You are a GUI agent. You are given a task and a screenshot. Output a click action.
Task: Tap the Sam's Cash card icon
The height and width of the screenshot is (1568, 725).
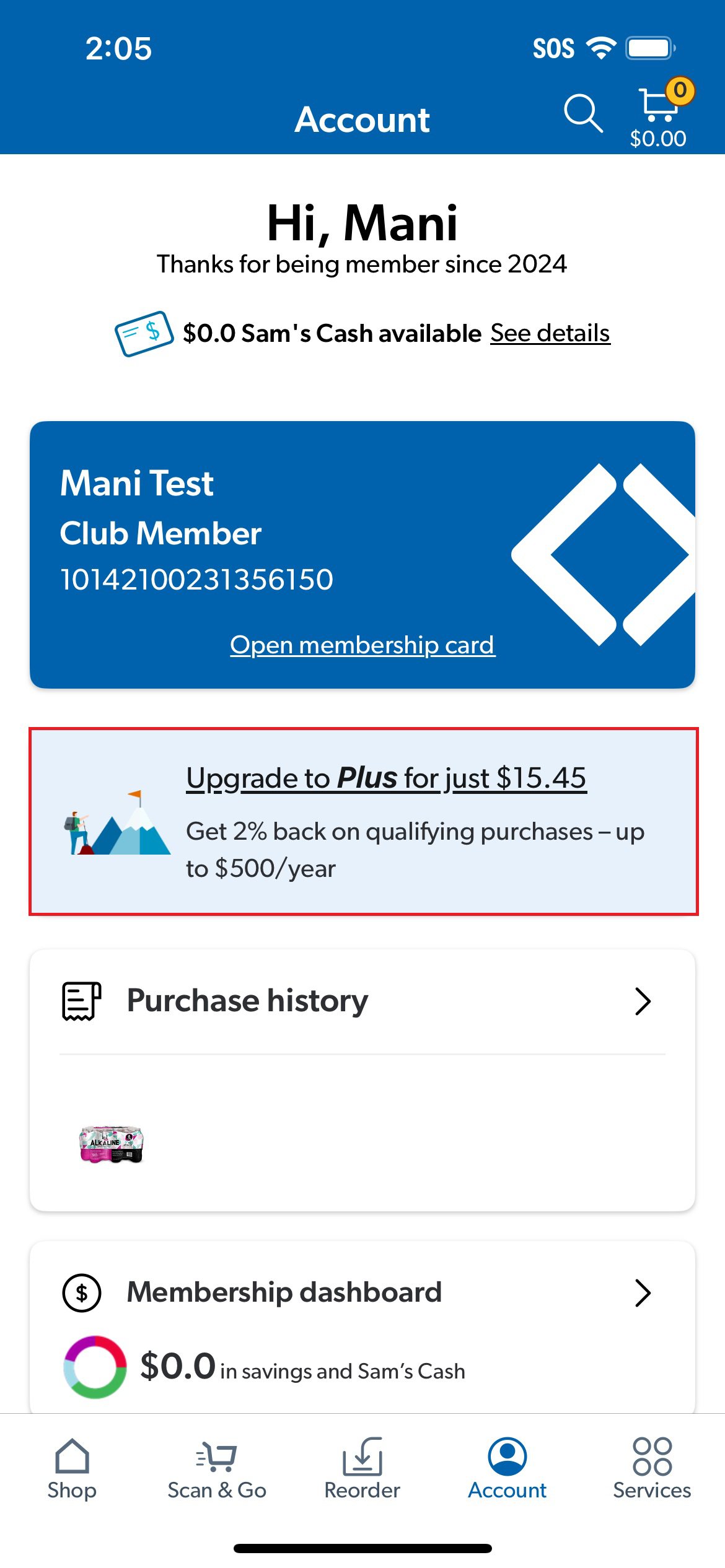tap(144, 334)
